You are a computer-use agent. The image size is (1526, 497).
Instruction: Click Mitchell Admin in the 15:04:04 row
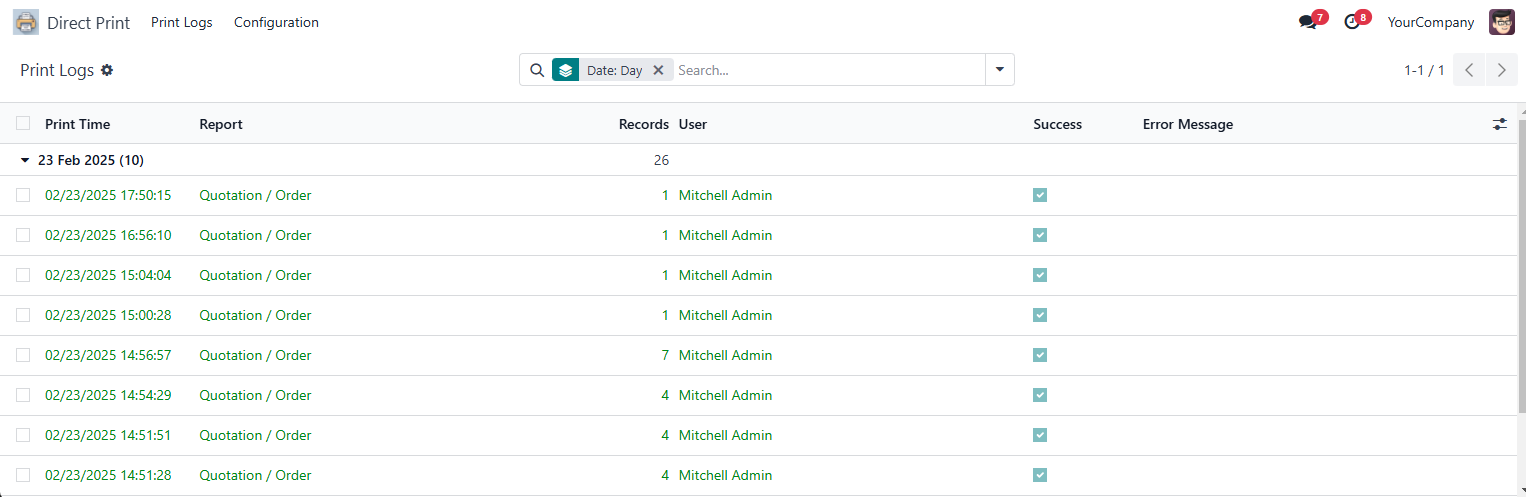725,275
